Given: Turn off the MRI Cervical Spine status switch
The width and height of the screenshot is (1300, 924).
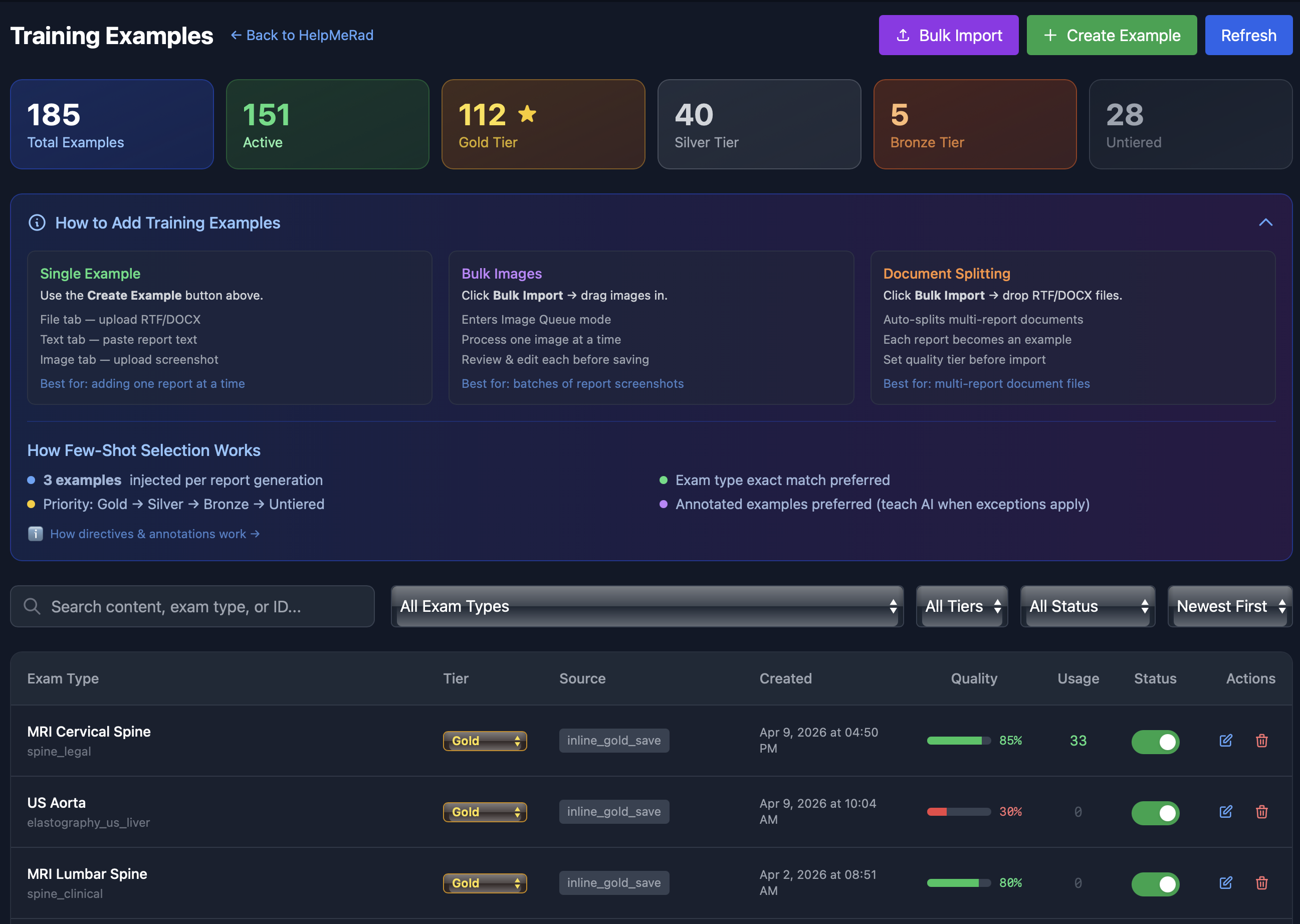Looking at the screenshot, I should point(1155,742).
